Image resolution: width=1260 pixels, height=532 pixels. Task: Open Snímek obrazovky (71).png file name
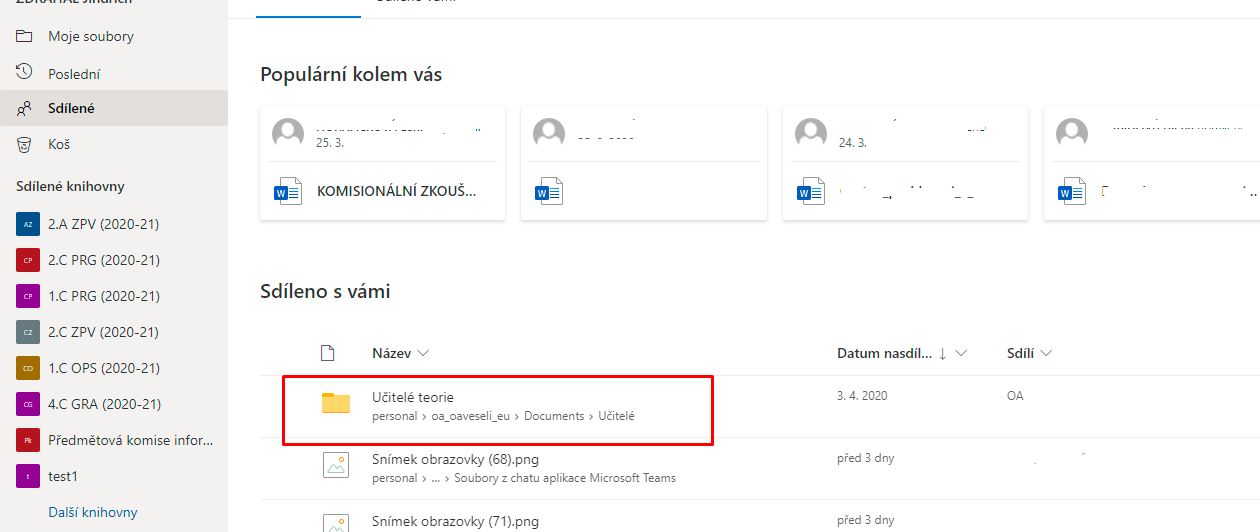(x=455, y=521)
